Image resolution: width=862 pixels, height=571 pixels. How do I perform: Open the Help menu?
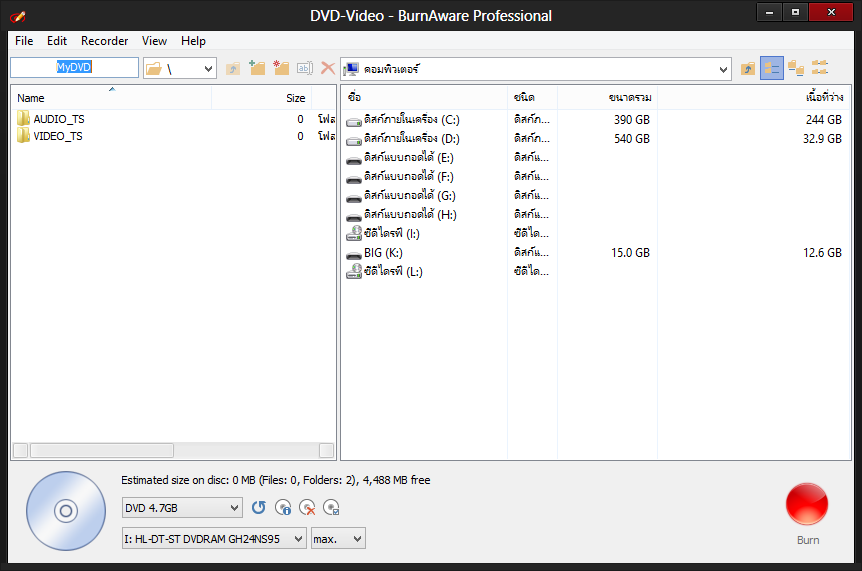[194, 41]
